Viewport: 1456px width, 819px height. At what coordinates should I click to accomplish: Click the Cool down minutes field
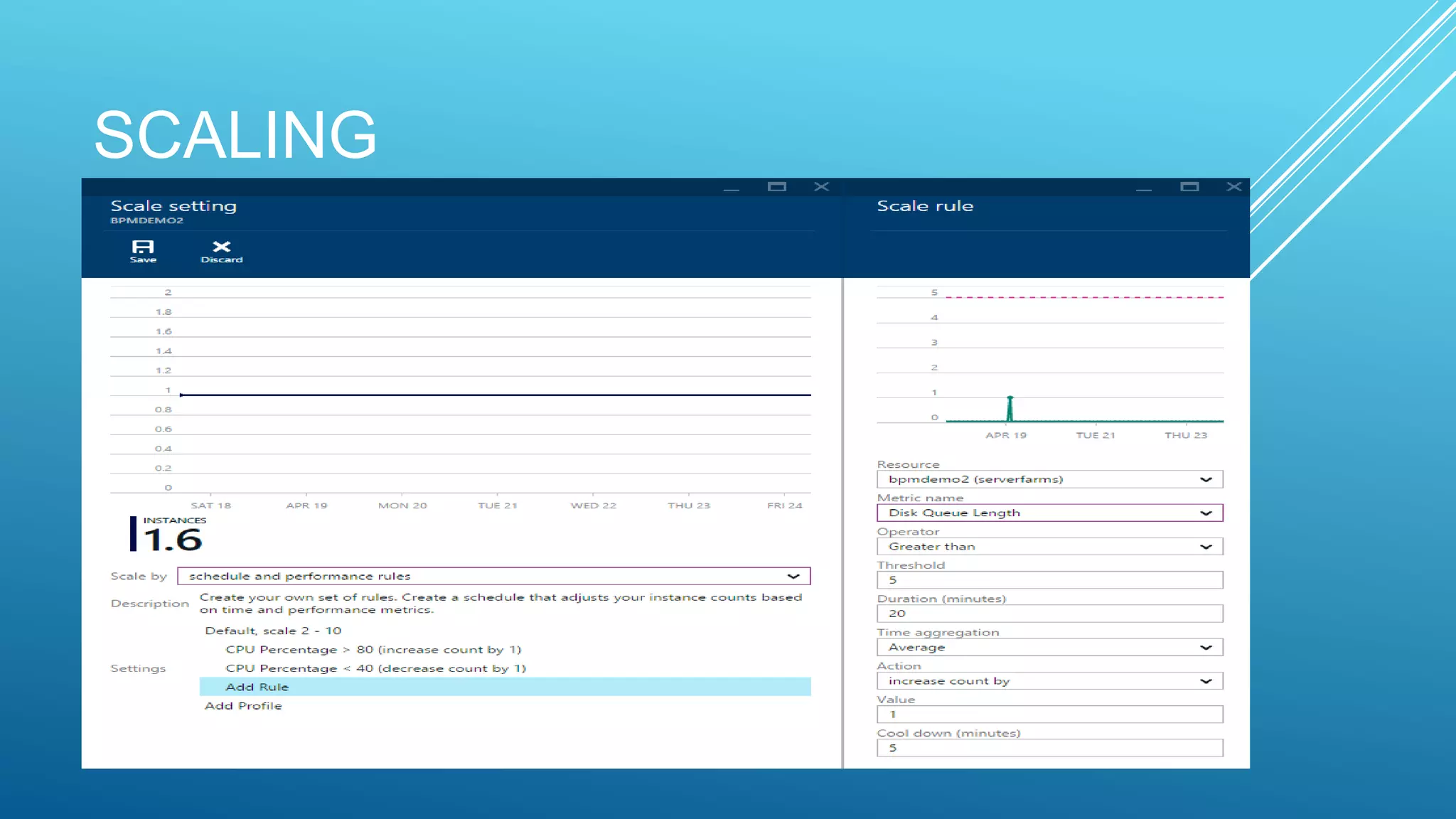tap(1049, 748)
